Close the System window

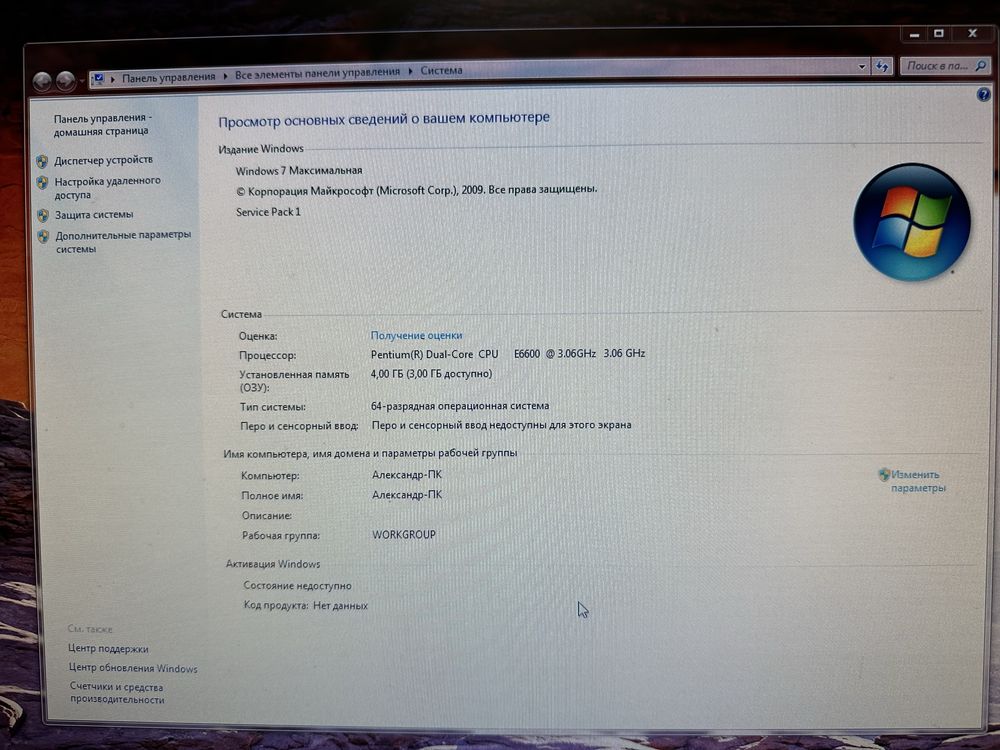(972, 33)
